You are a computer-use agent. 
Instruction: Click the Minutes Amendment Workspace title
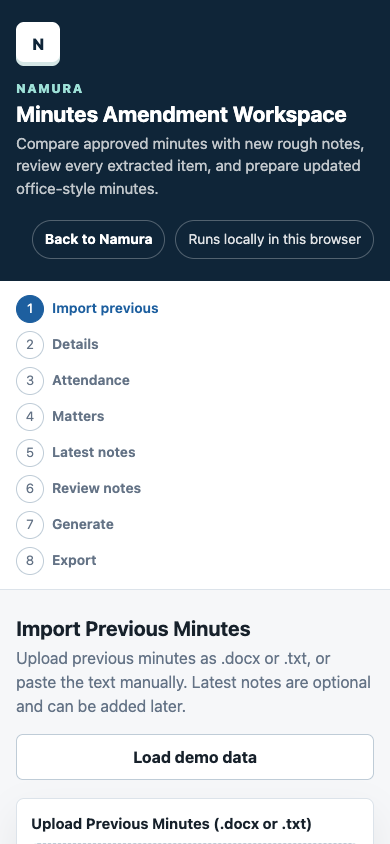[181, 115]
